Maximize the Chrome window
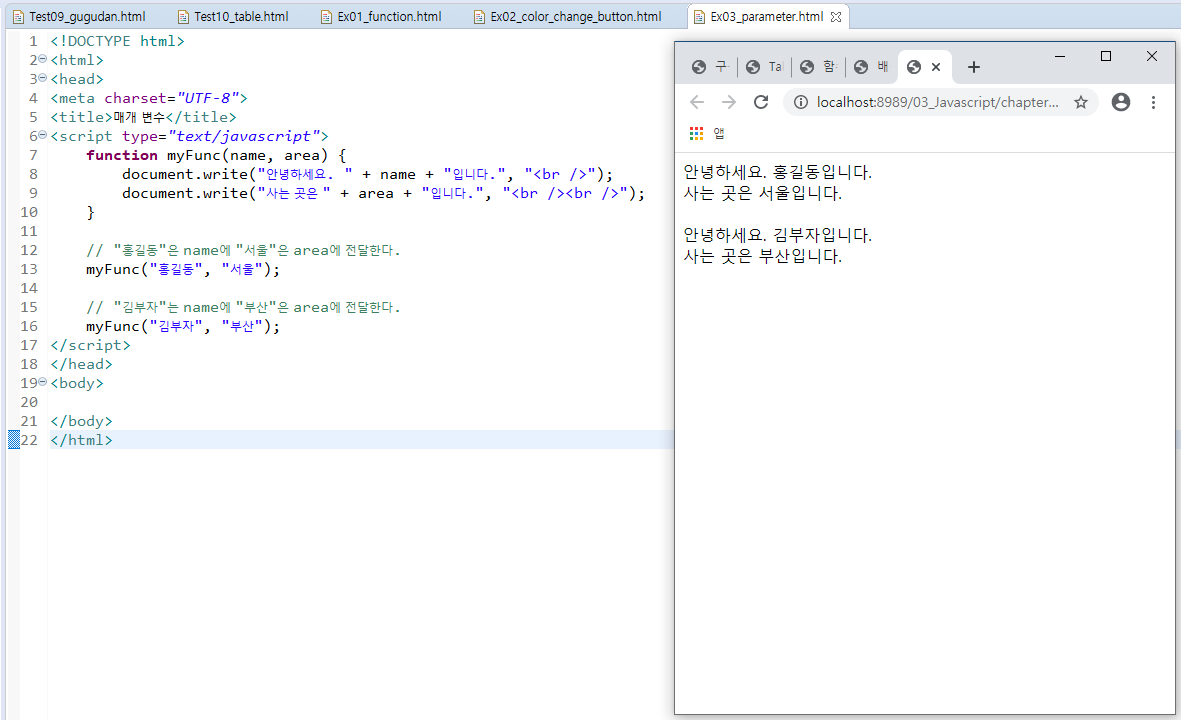The width and height of the screenshot is (1181, 720). click(x=1106, y=56)
